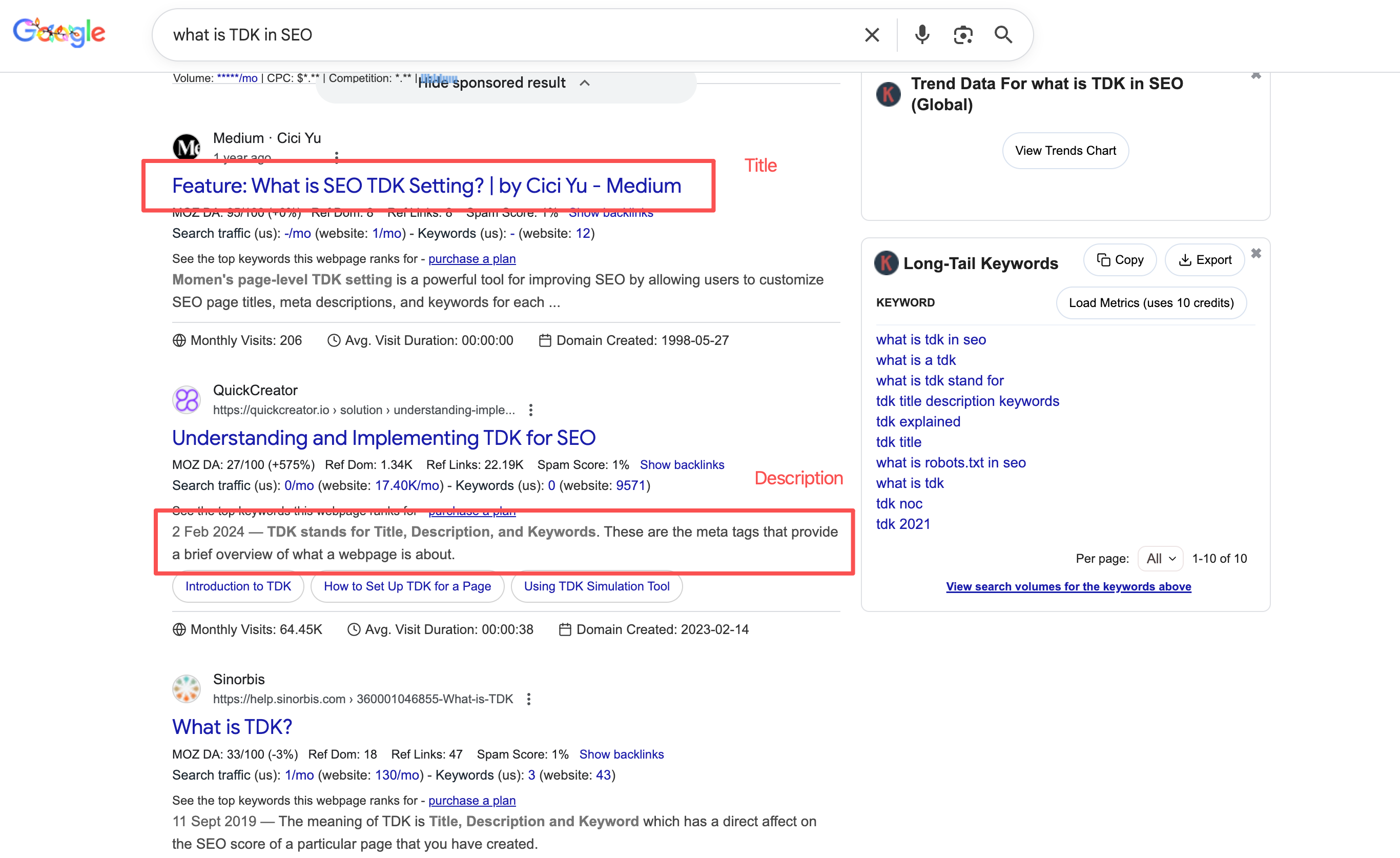This screenshot has height=858, width=1400.
Task: Click keyword 'what is robots.txt in seo'
Action: (950, 462)
